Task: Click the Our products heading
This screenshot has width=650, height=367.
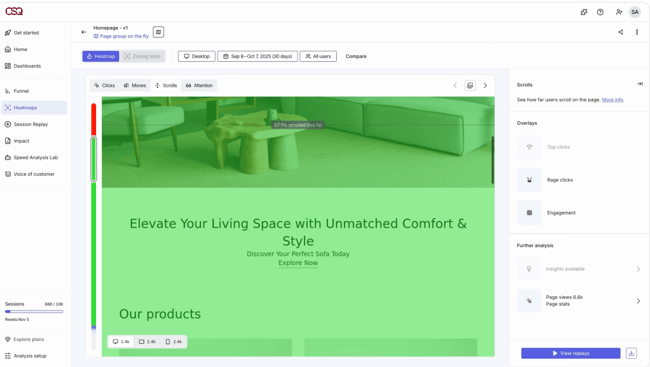Action: click(160, 314)
